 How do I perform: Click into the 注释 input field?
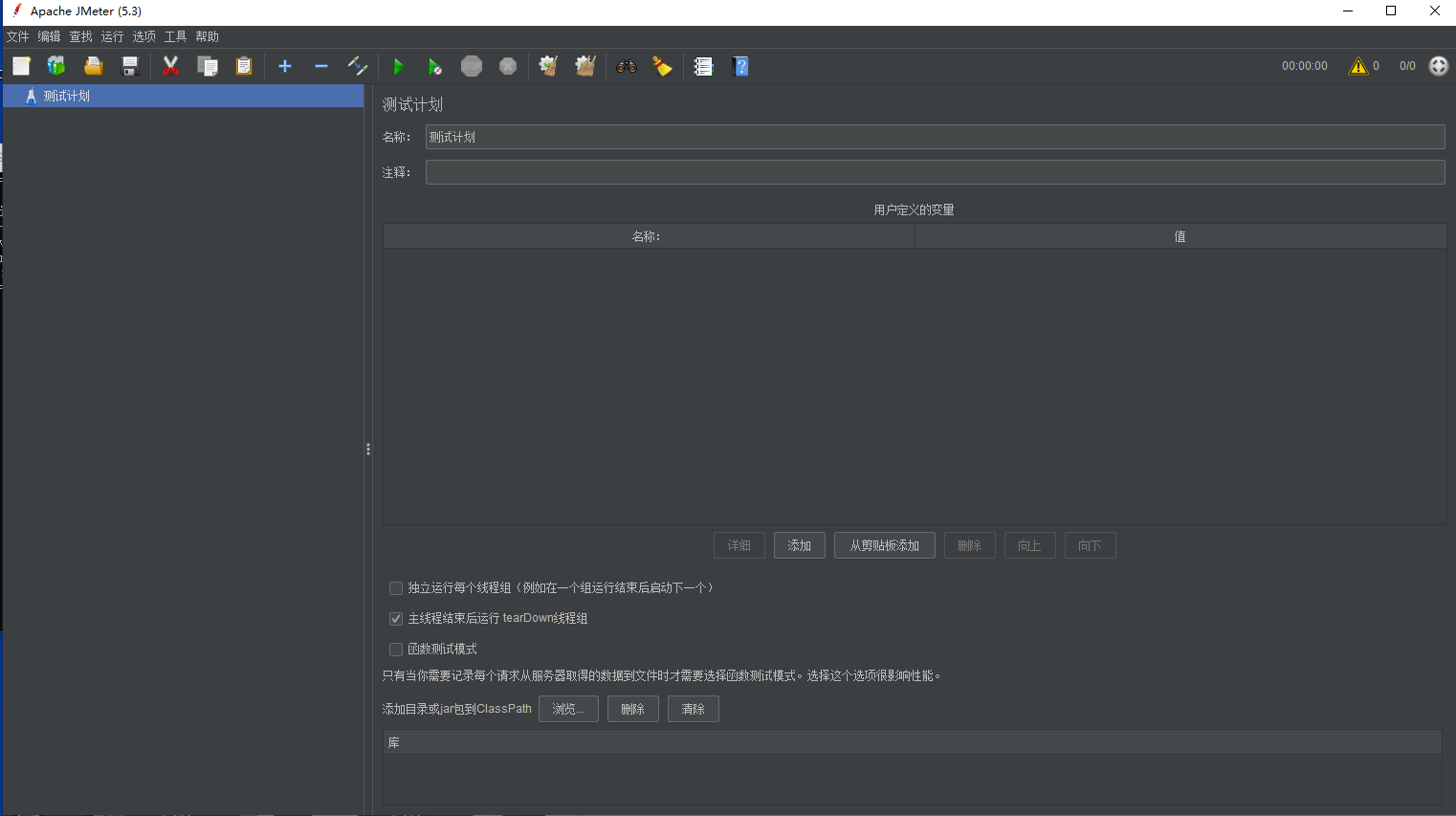pos(934,172)
